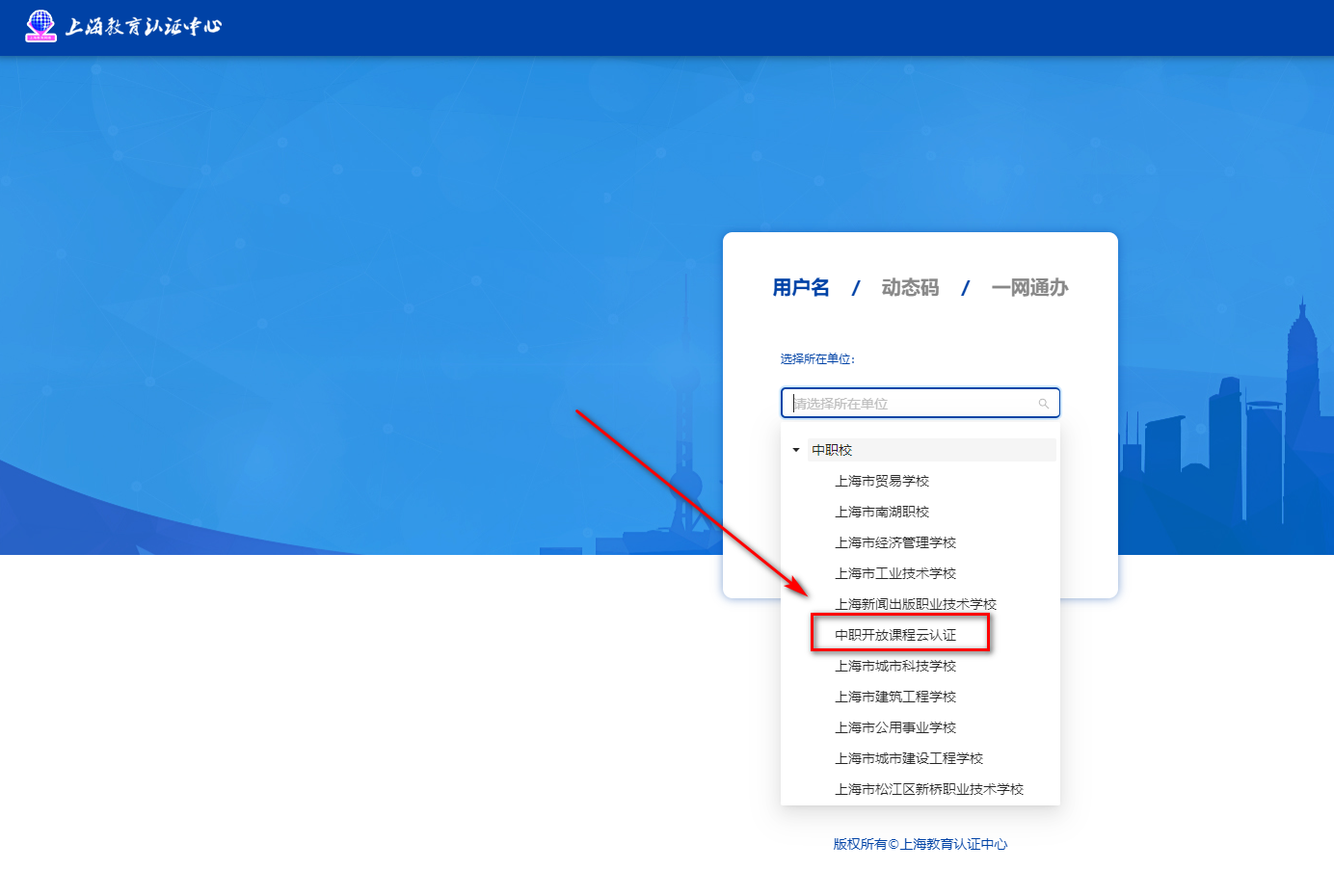Click the 版权所有©上海教育认证中心 footer text

point(920,844)
